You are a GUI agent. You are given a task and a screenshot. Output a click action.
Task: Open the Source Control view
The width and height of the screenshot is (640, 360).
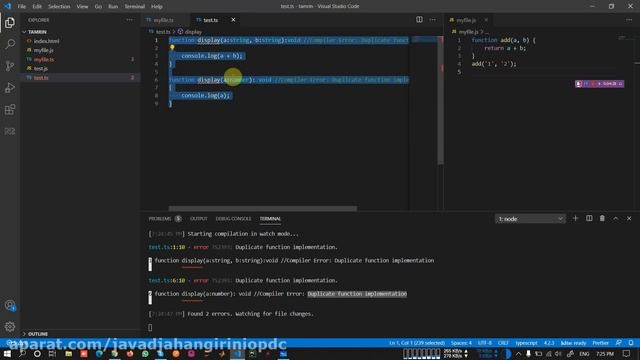coord(10,66)
